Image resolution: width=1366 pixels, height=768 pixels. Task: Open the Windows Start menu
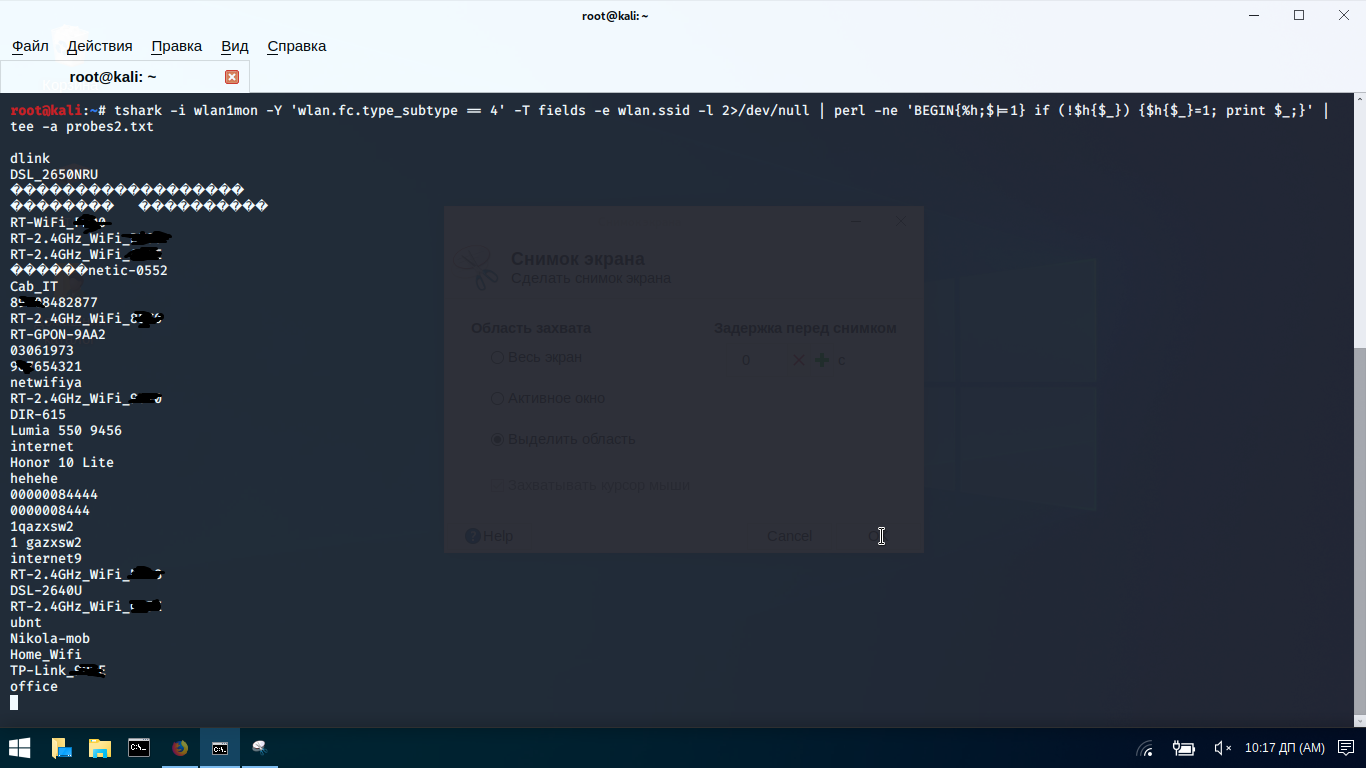(20, 748)
